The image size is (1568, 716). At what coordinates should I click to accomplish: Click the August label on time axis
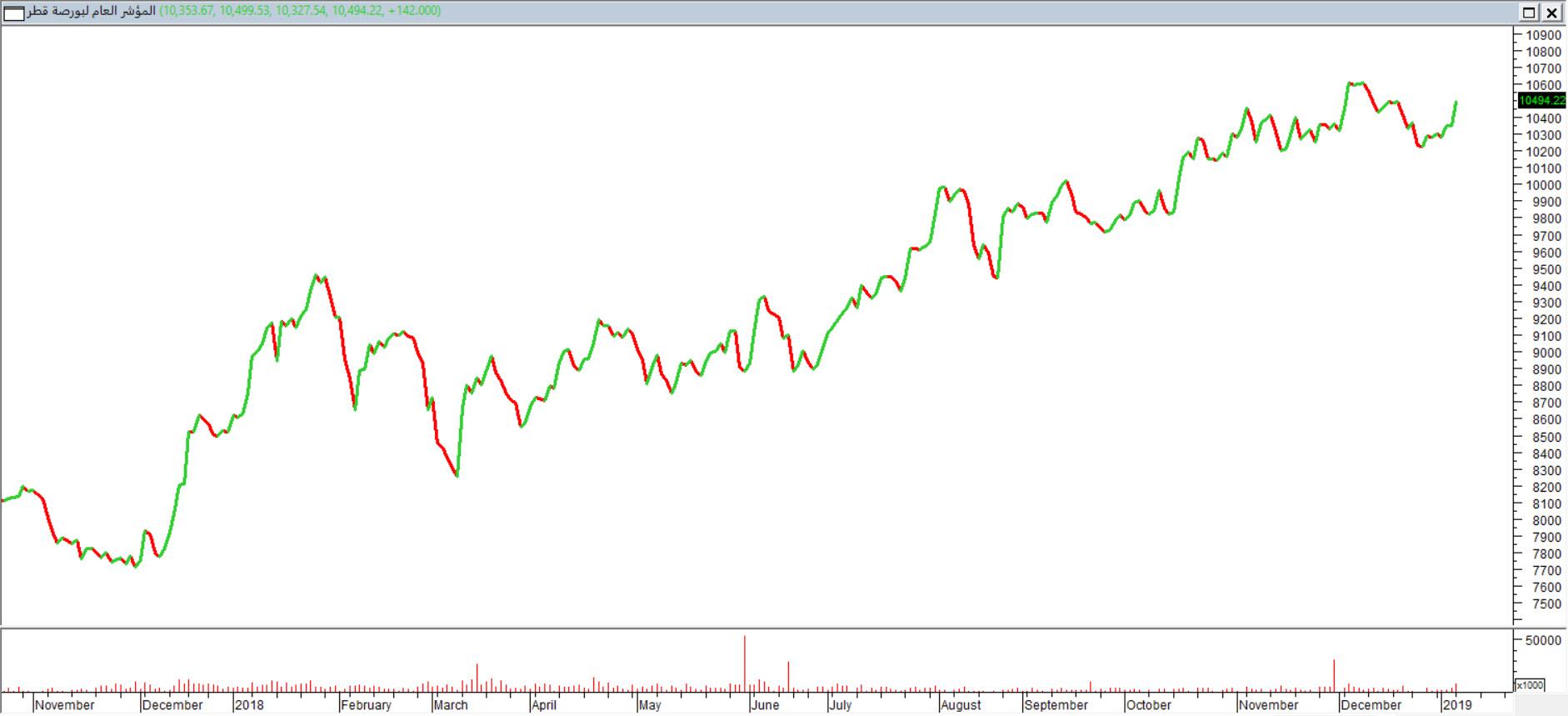[x=961, y=705]
